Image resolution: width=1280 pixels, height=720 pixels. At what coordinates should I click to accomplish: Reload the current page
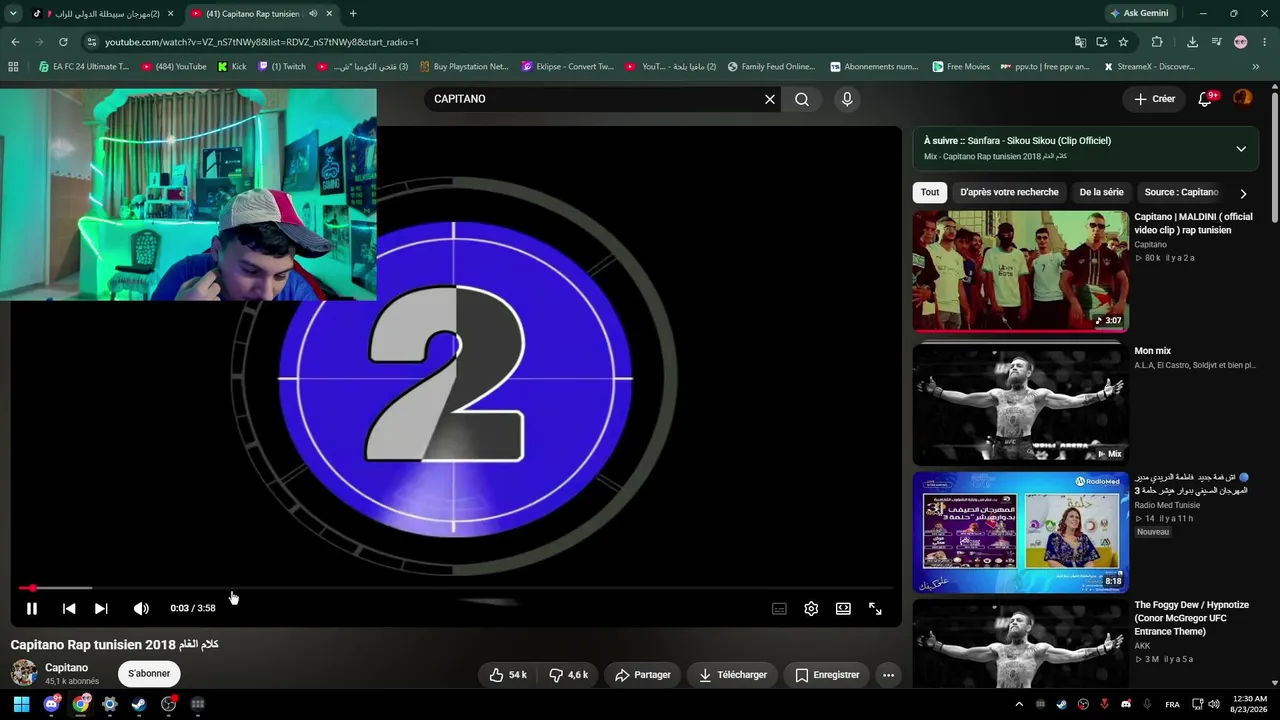coord(63,42)
